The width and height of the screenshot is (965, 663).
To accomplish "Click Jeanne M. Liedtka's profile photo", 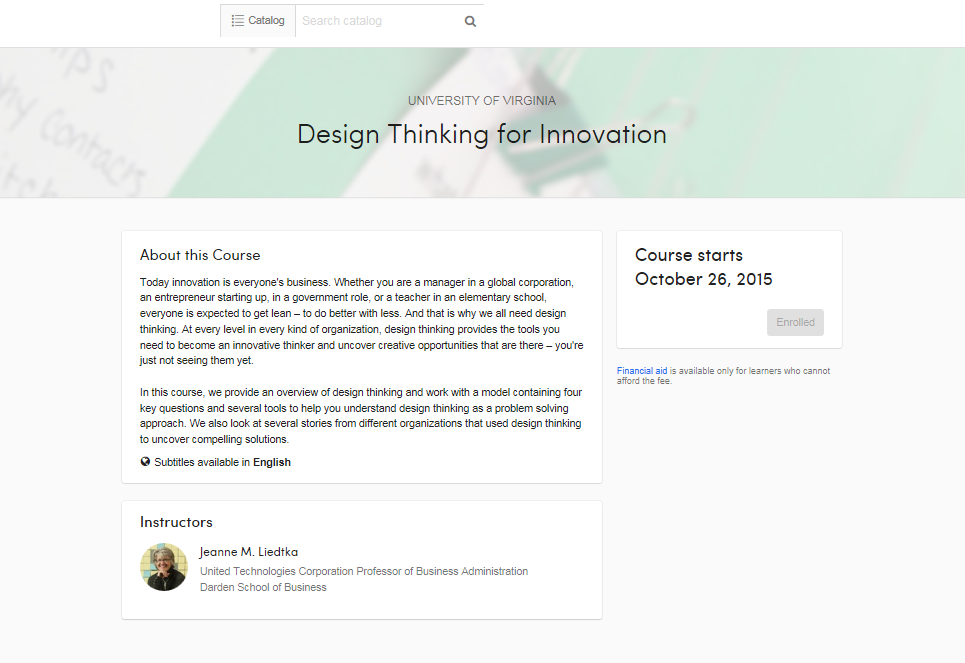I will [164, 567].
